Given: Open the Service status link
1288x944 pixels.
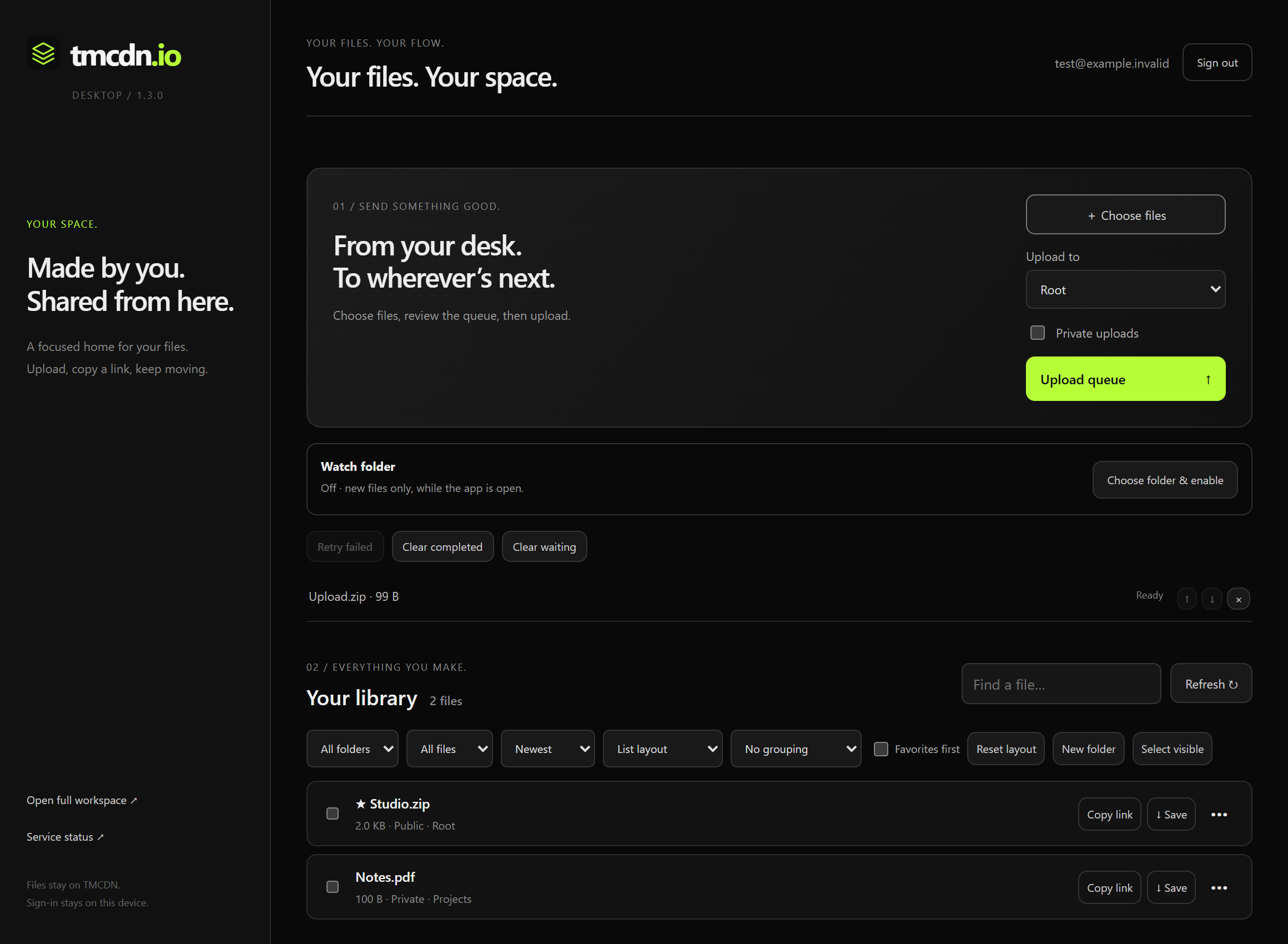Looking at the screenshot, I should click(x=65, y=837).
